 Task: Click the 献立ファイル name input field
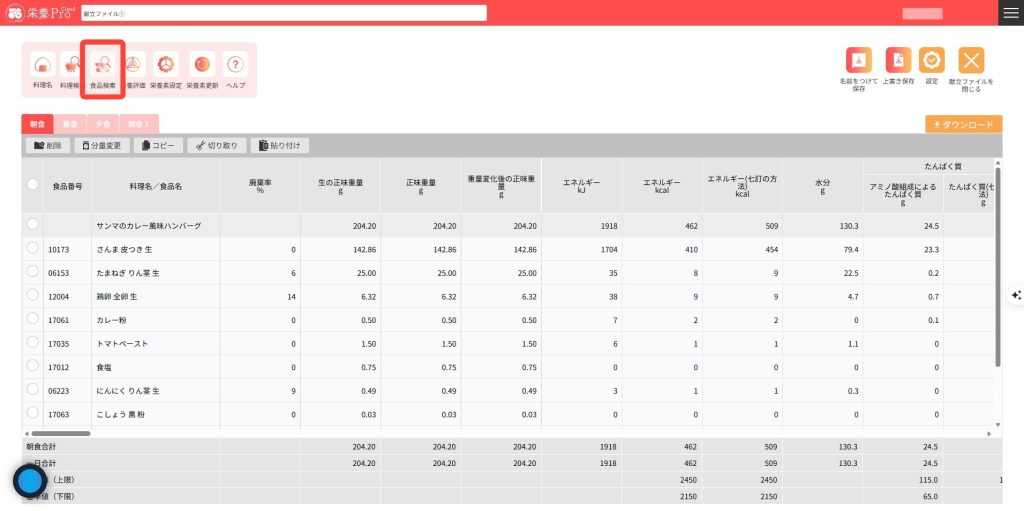pos(283,13)
